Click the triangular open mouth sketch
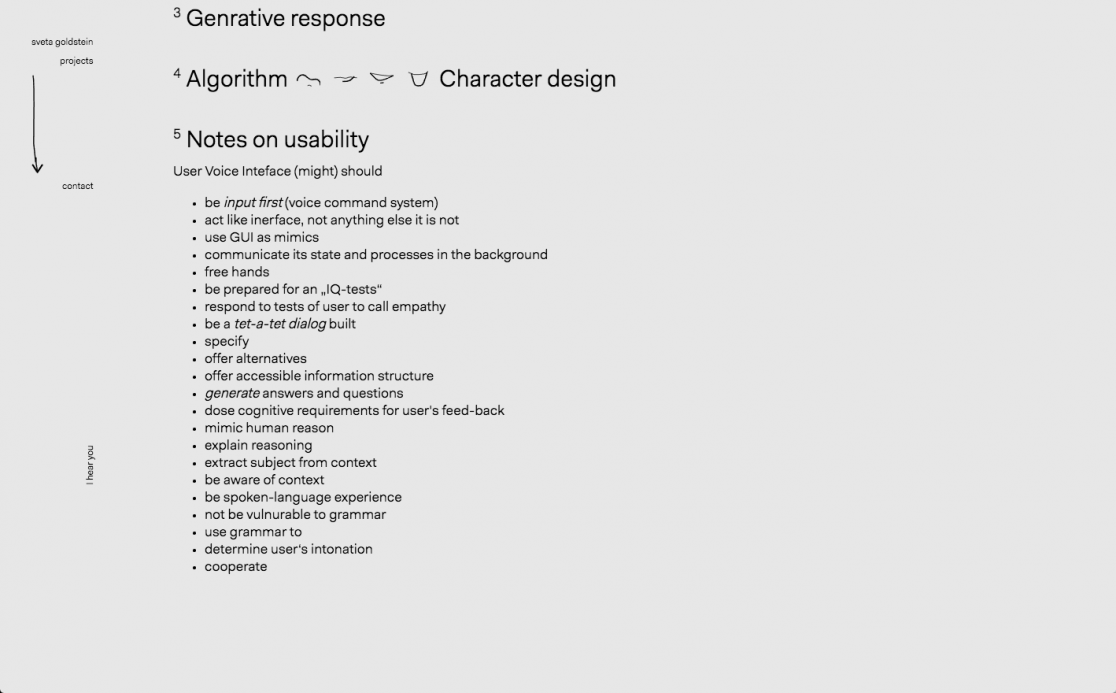This screenshot has height=693, width=1116. pyautogui.click(x=381, y=78)
